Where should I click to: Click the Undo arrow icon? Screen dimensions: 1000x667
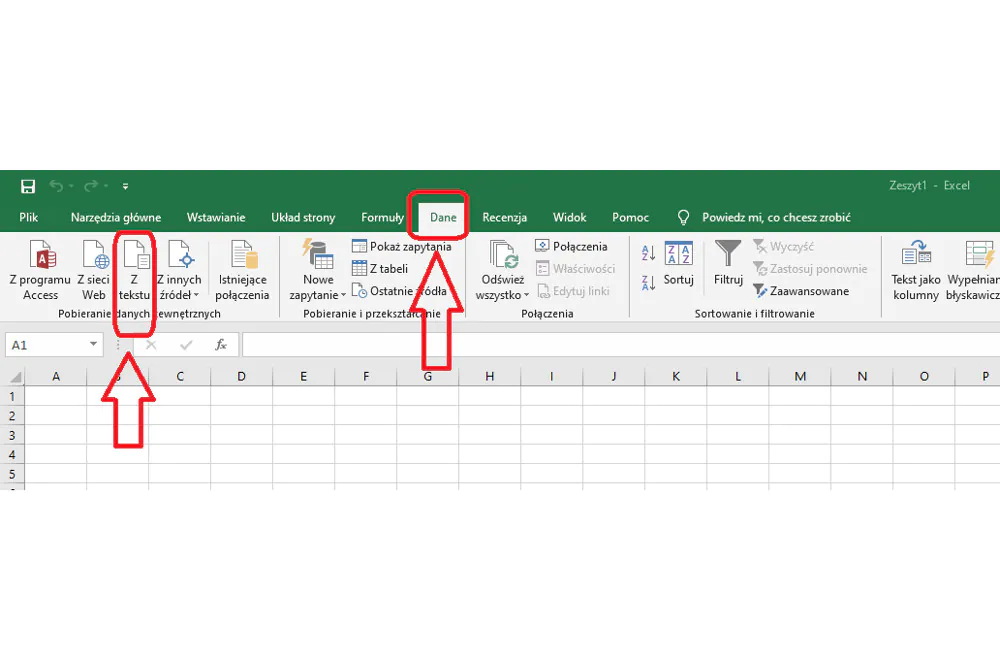56,186
